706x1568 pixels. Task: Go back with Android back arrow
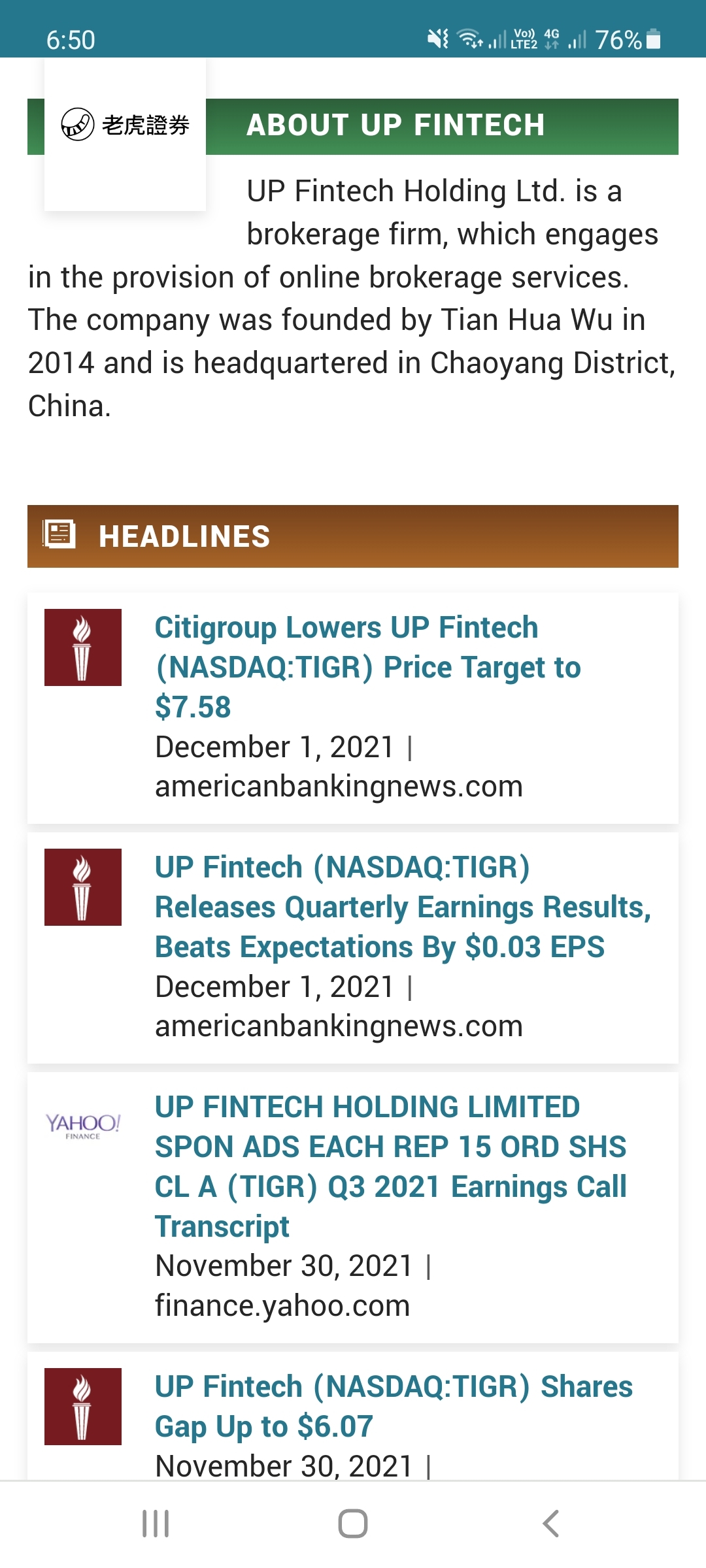[x=550, y=1524]
